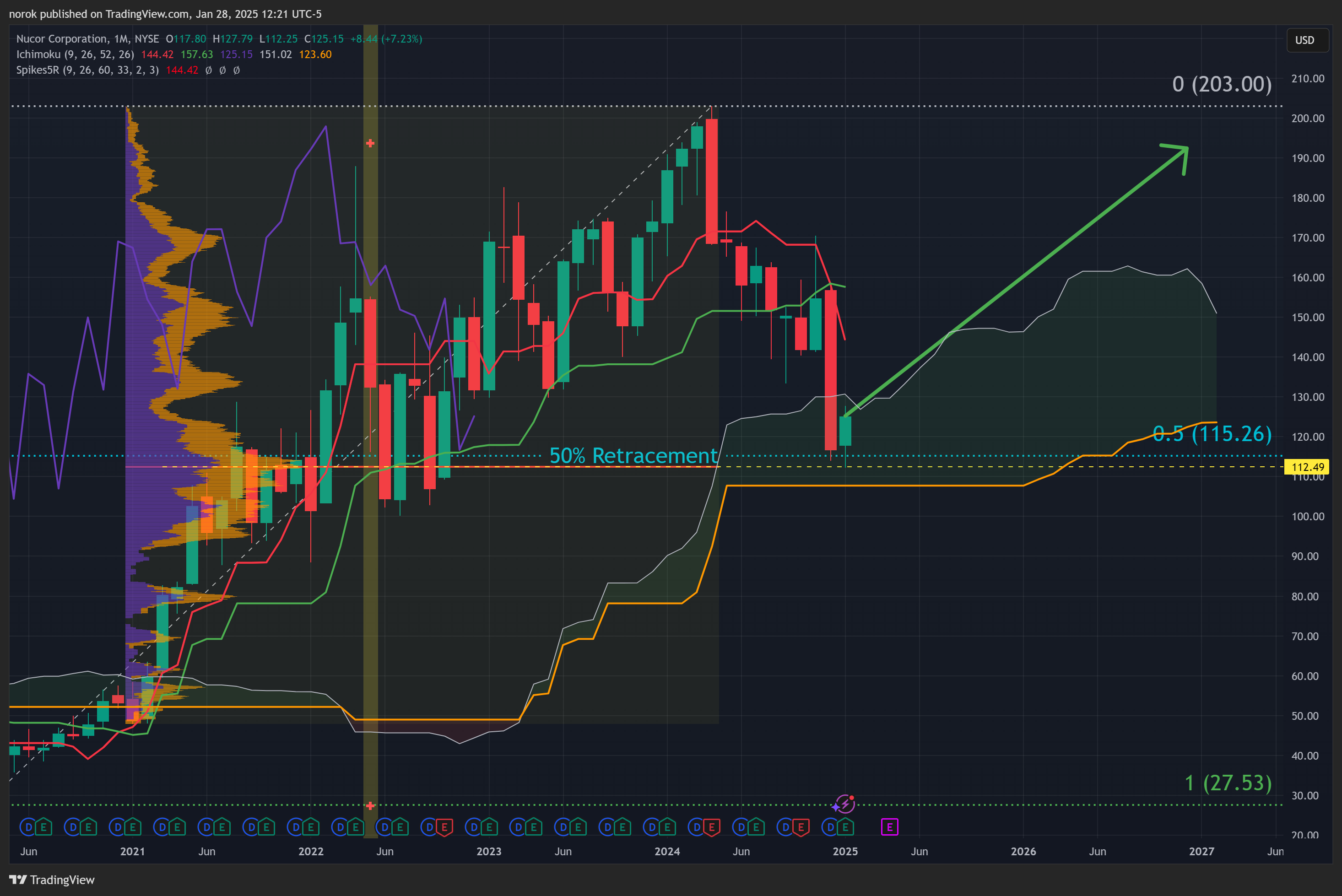Click the latest green January 2025 candle
Viewport: 1342px width, 896px height.
point(845,431)
